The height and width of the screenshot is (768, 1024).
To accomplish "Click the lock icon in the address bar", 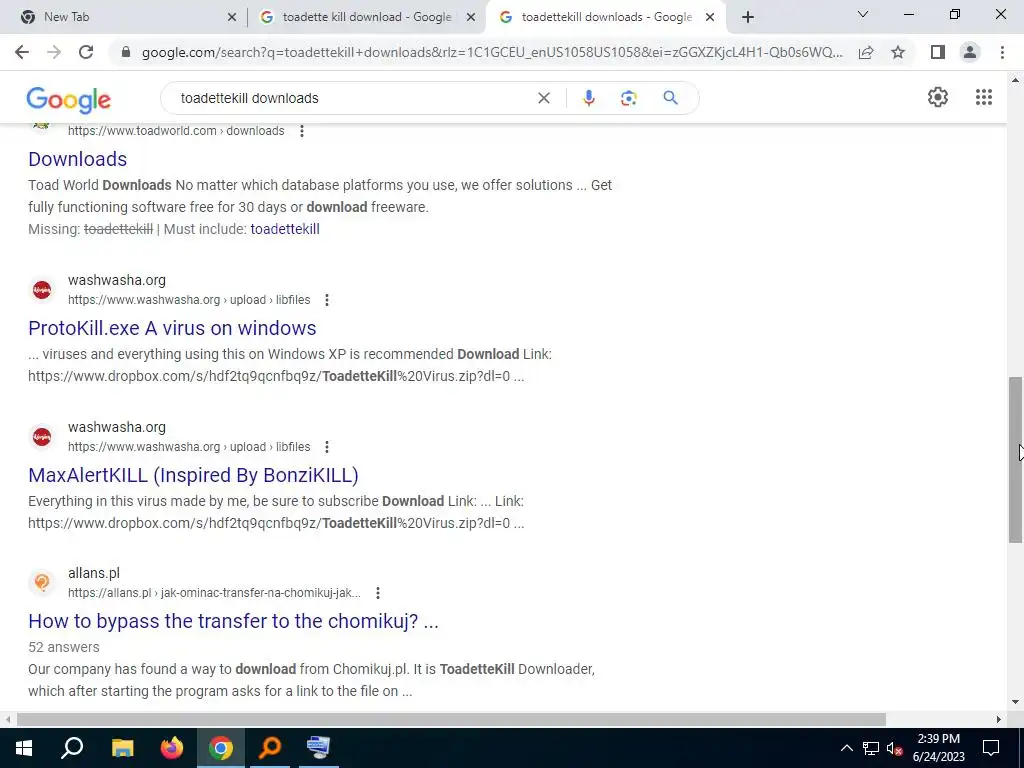I will pyautogui.click(x=126, y=52).
